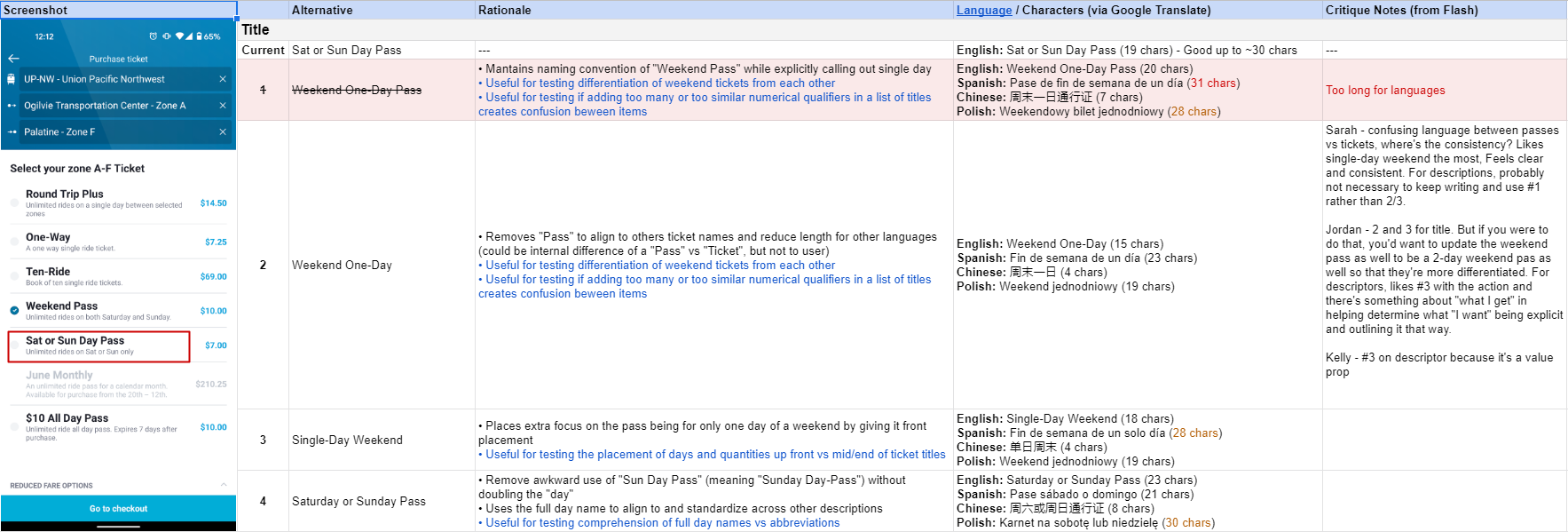Click the Alternative column header
The height and width of the screenshot is (532, 1568).
[x=382, y=10]
